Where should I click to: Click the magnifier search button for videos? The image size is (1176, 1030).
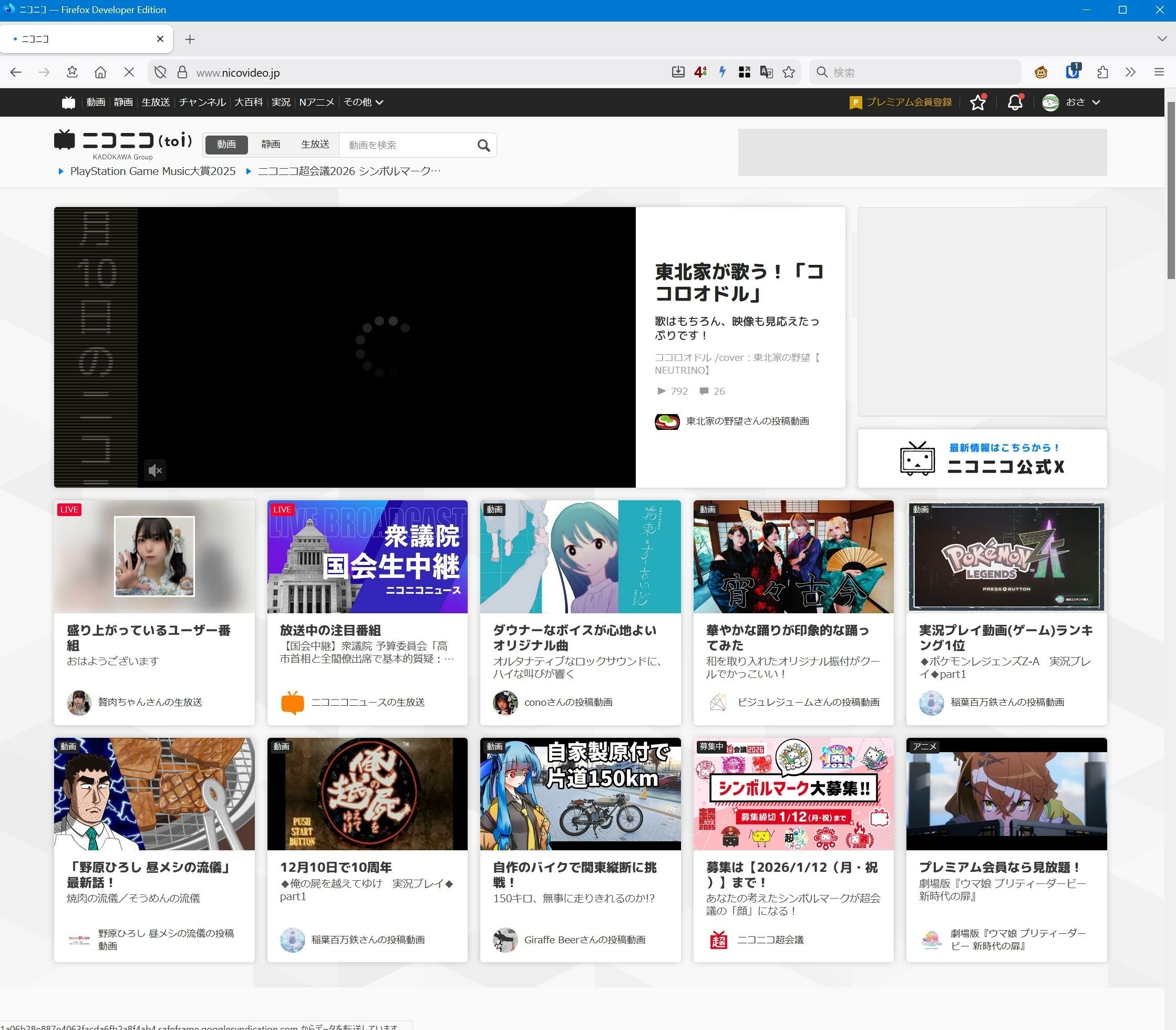pyautogui.click(x=483, y=146)
